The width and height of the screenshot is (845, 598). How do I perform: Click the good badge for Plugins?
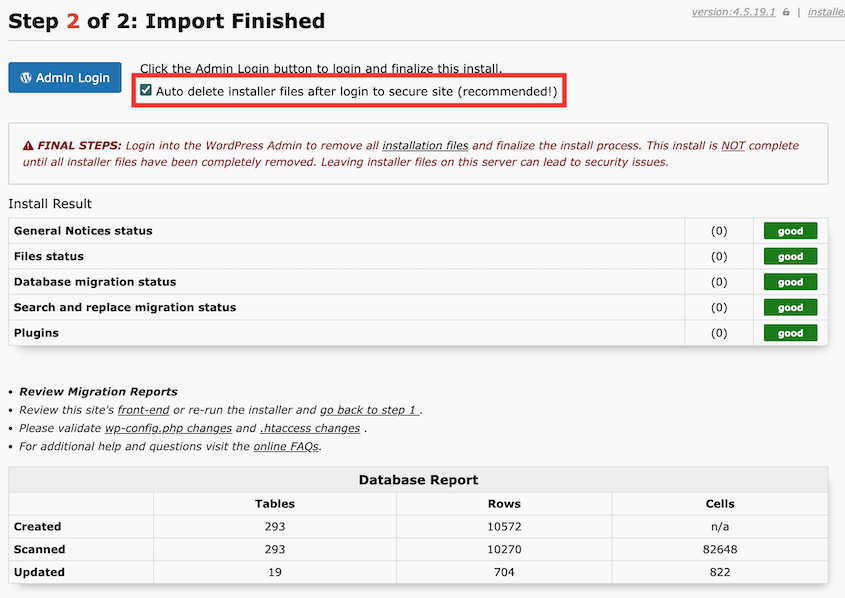pyautogui.click(x=790, y=332)
